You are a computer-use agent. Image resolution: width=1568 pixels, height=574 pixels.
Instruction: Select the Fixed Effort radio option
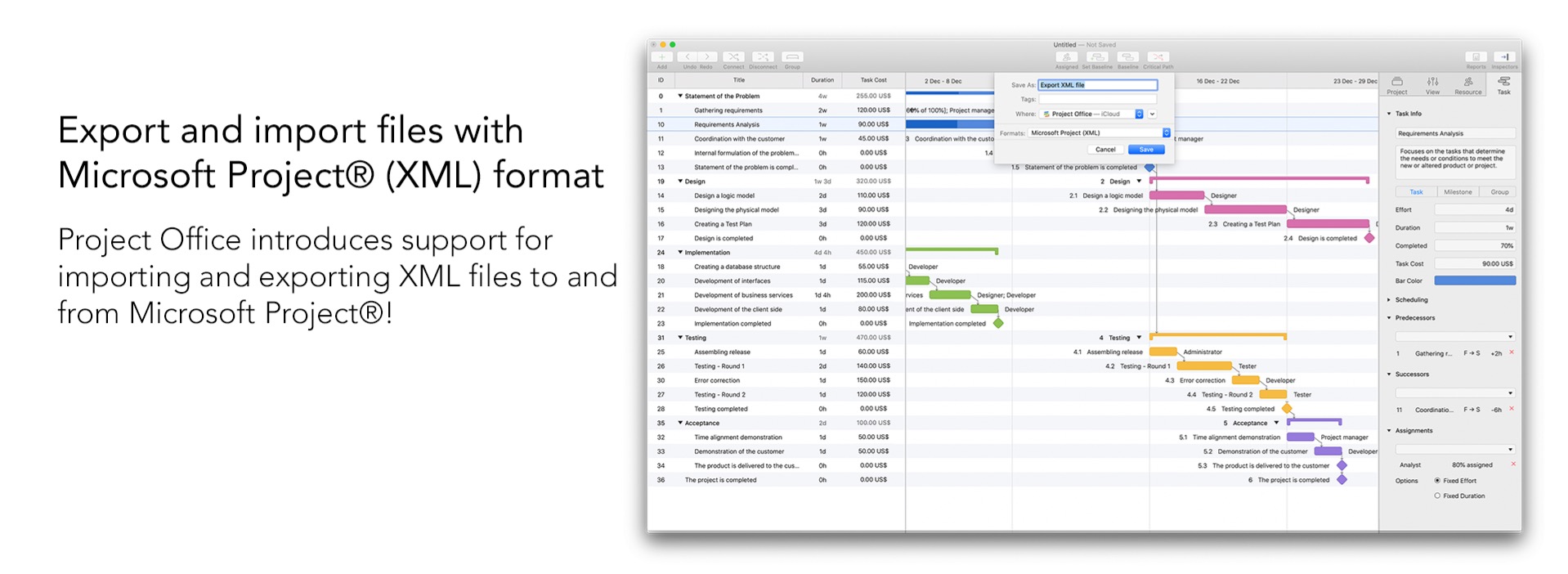(1437, 481)
